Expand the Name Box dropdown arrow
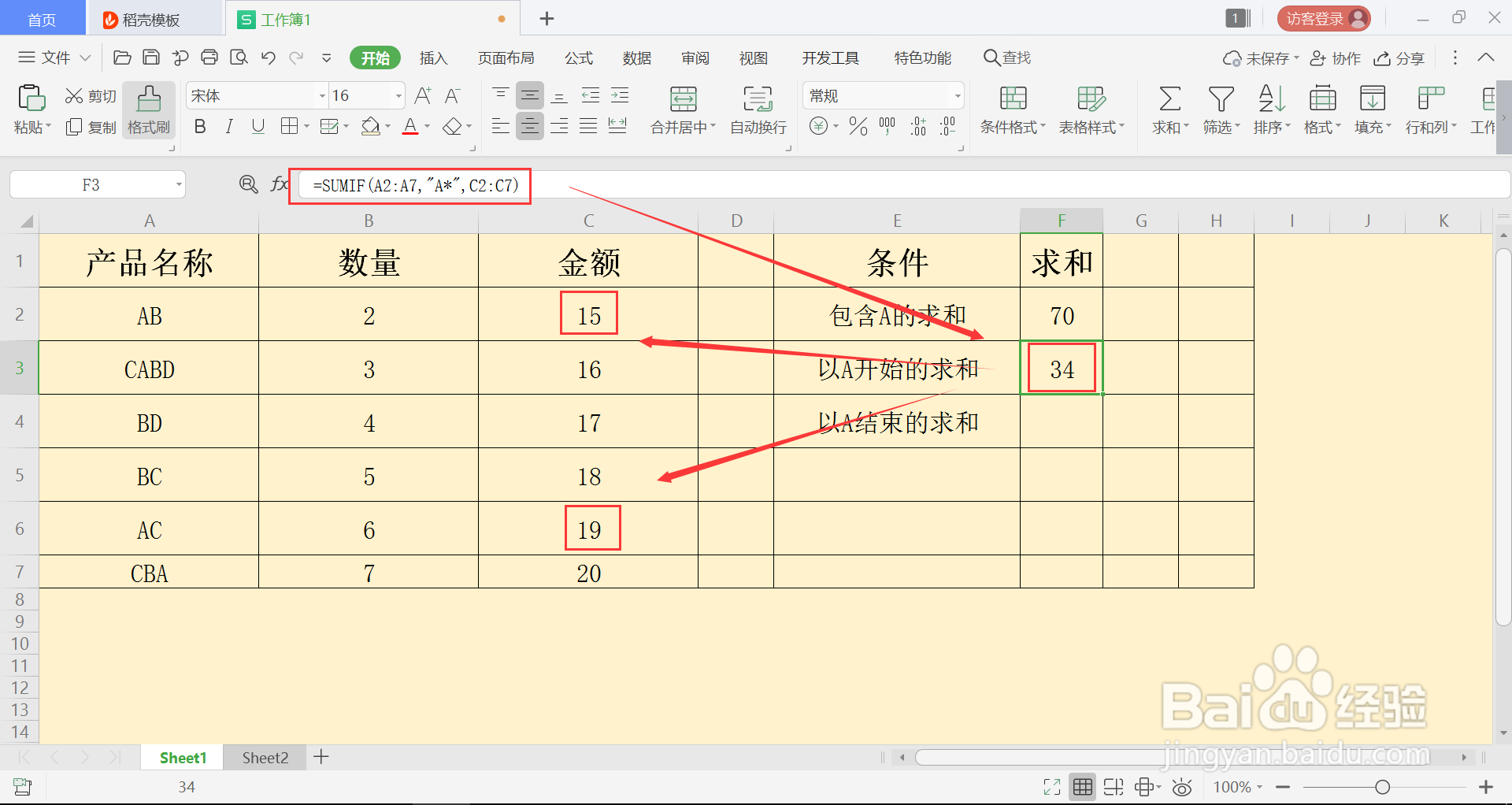1512x805 pixels. (x=179, y=185)
